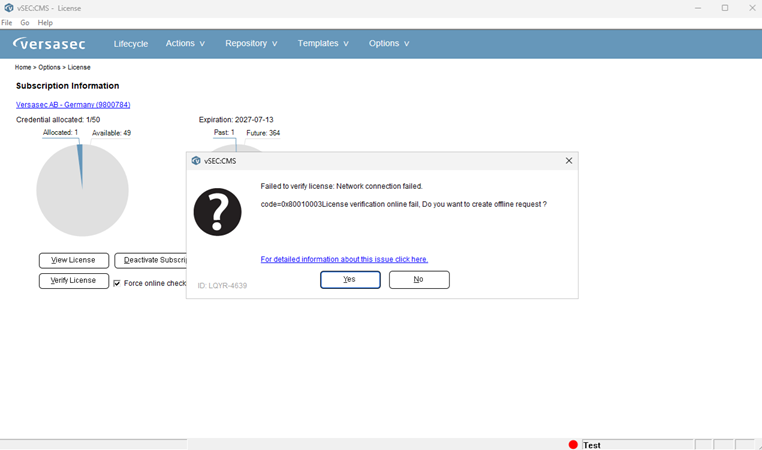The image size is (762, 450).
Task: Confirm offline request with Yes button
Action: [350, 279]
